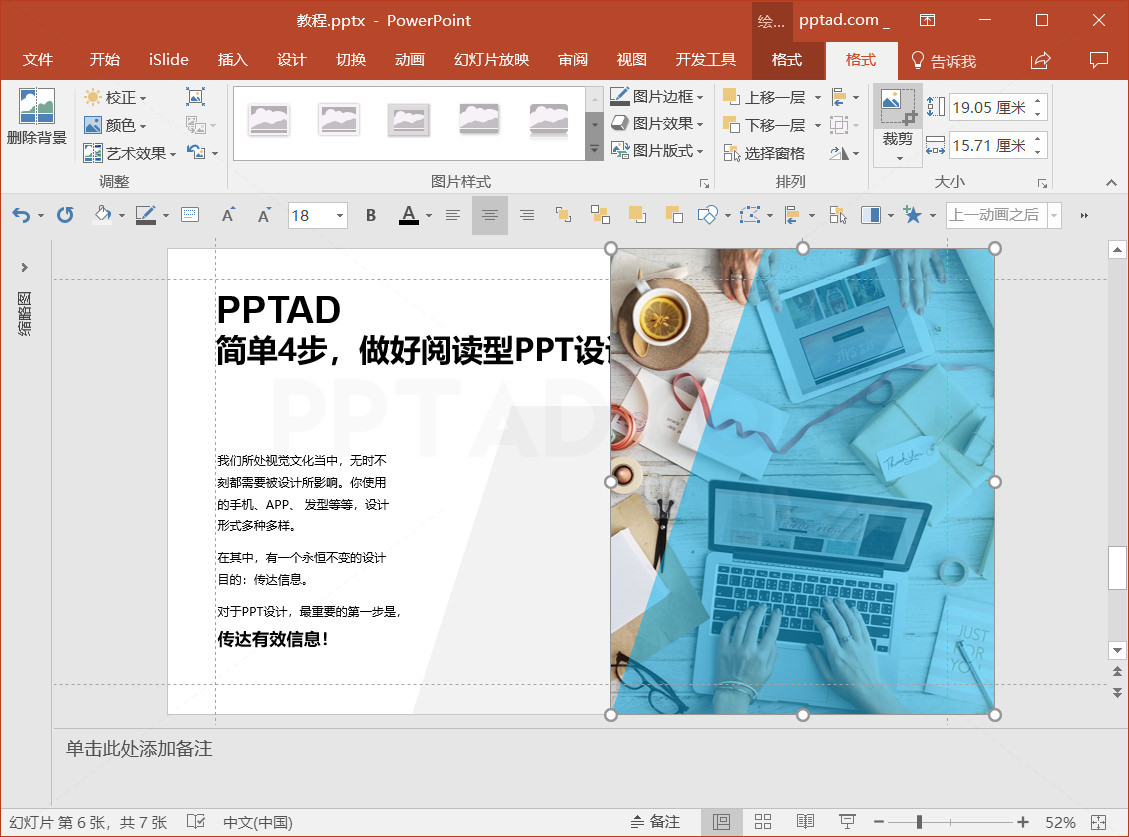Open the Artistic Effects (艺术效果) menu
1129x837 pixels.
coord(130,153)
